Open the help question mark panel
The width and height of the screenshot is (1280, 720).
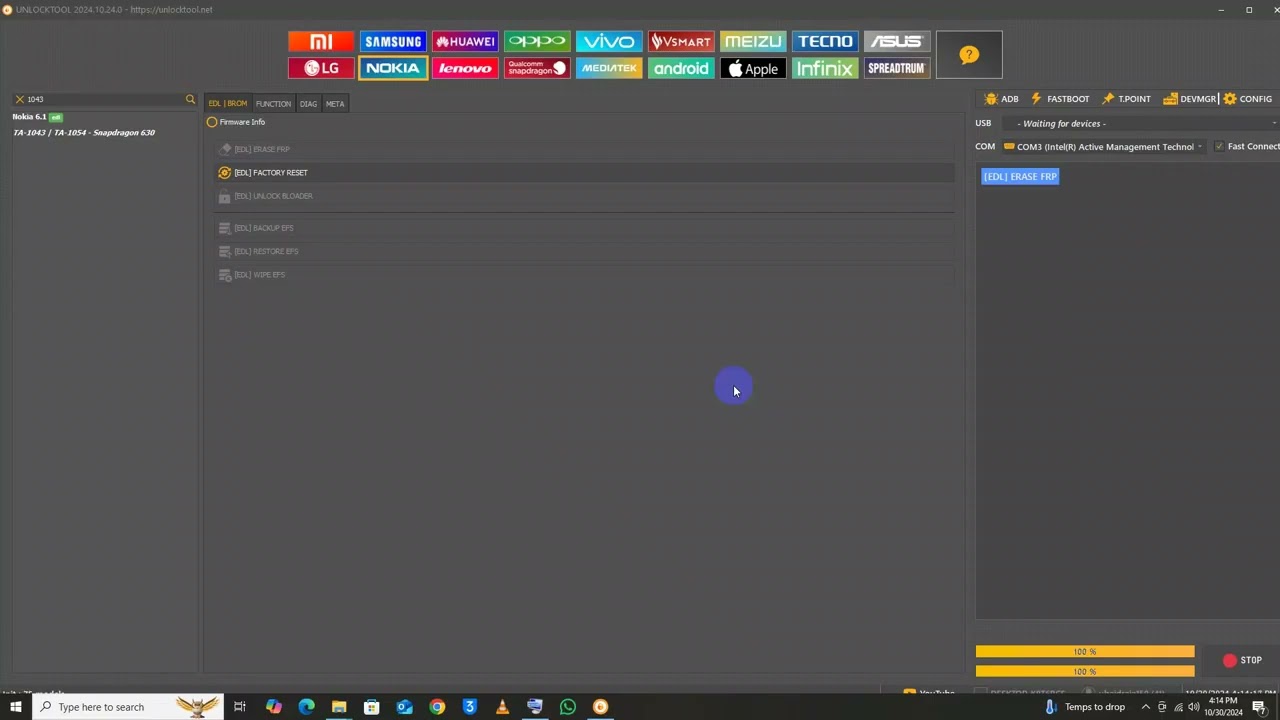pos(969,55)
